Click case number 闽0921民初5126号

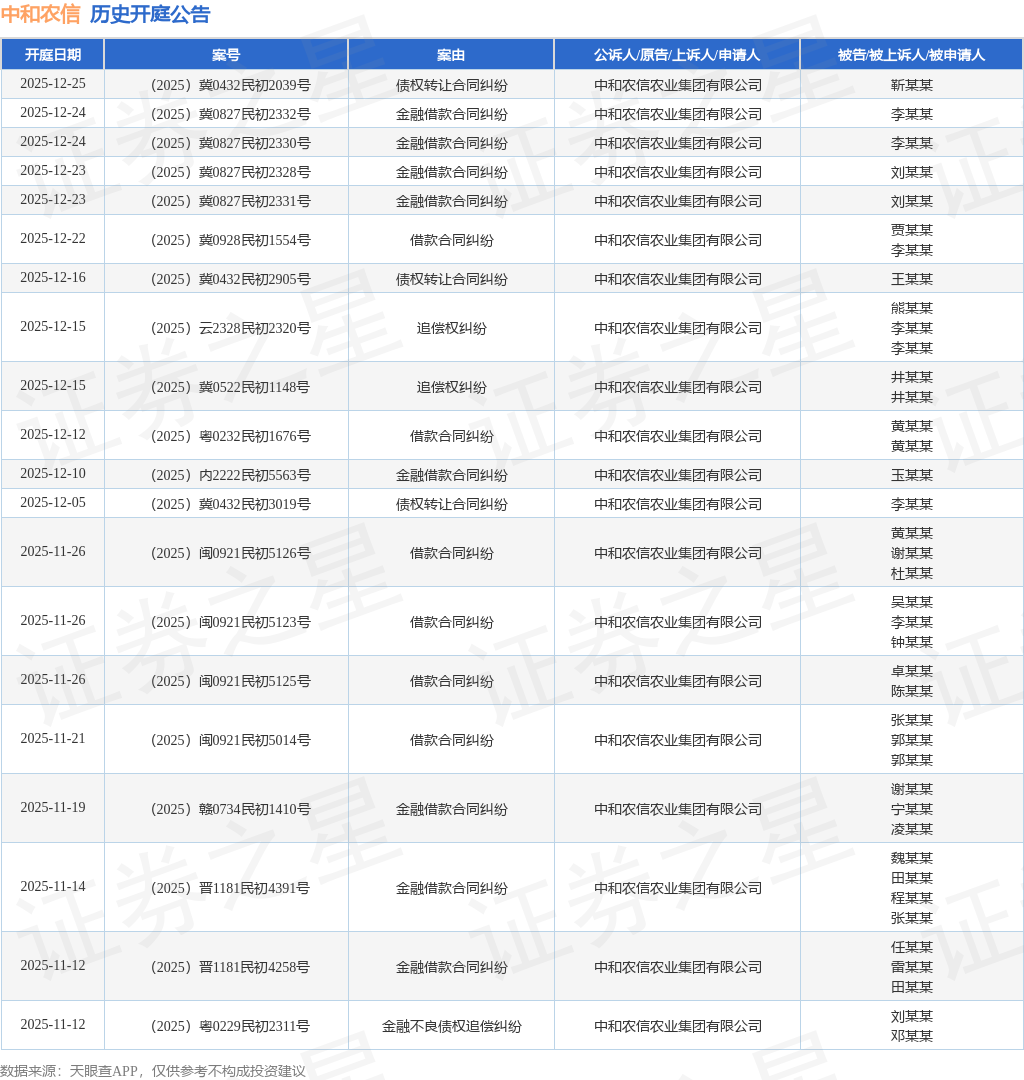[x=231, y=553]
